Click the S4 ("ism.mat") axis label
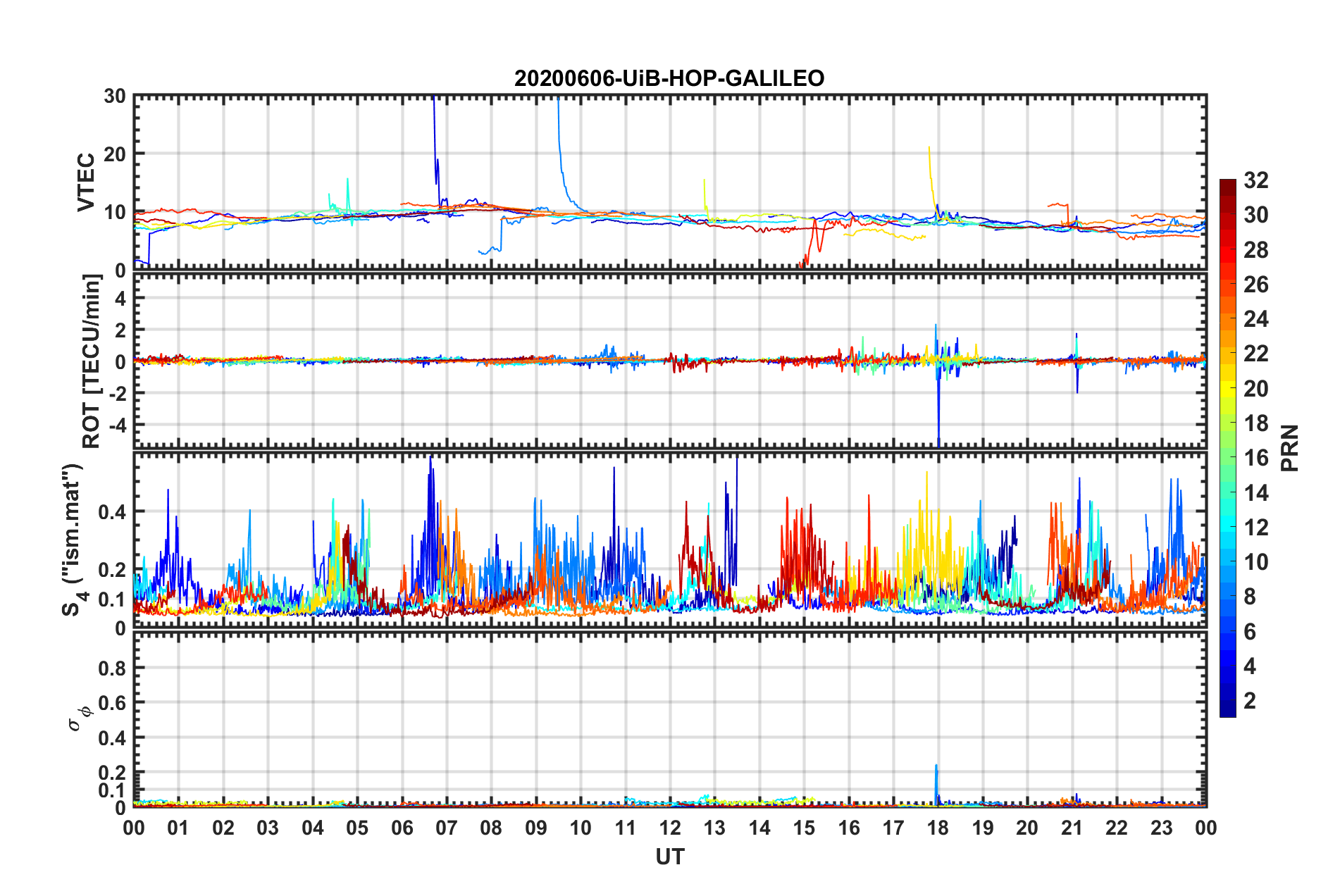Screen dimensions: 1340x896 (x=74, y=540)
